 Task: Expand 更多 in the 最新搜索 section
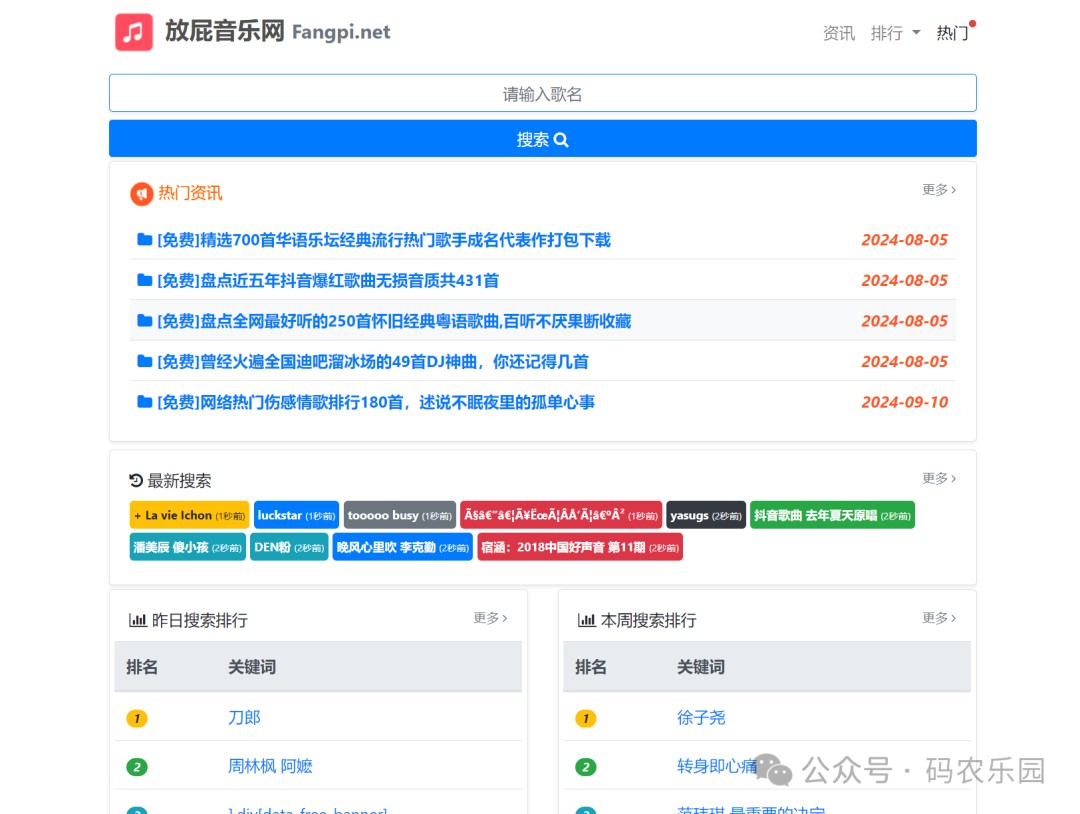[939, 478]
